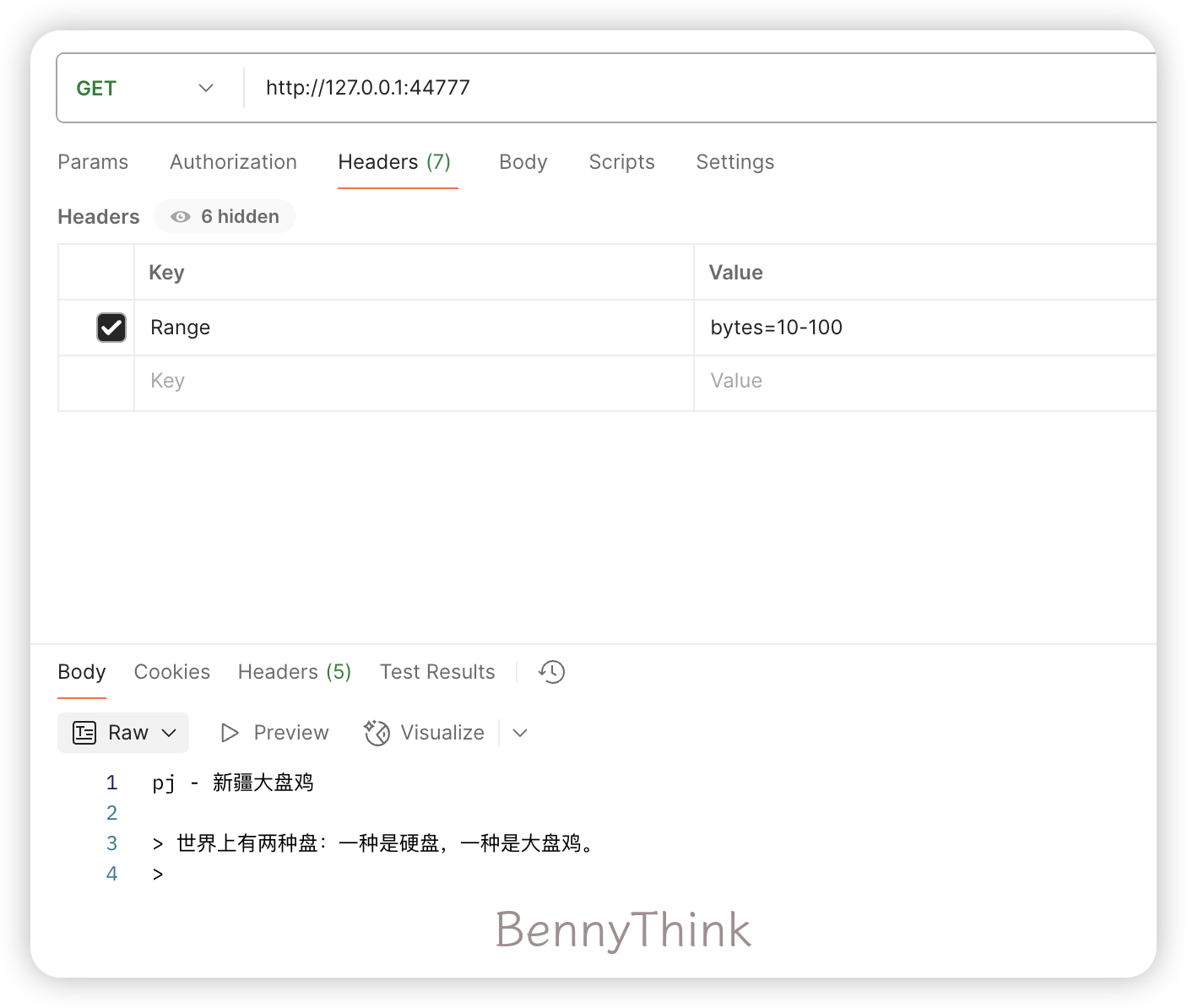
Task: Click the response line 'pj - 新疆大盘鸡'
Action: (233, 783)
